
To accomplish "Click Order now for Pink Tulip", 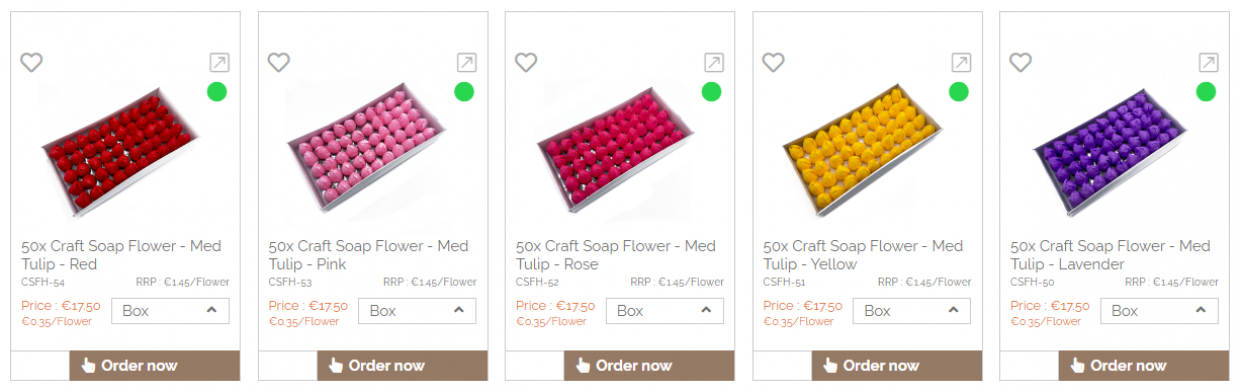I will pyautogui.click(x=402, y=365).
